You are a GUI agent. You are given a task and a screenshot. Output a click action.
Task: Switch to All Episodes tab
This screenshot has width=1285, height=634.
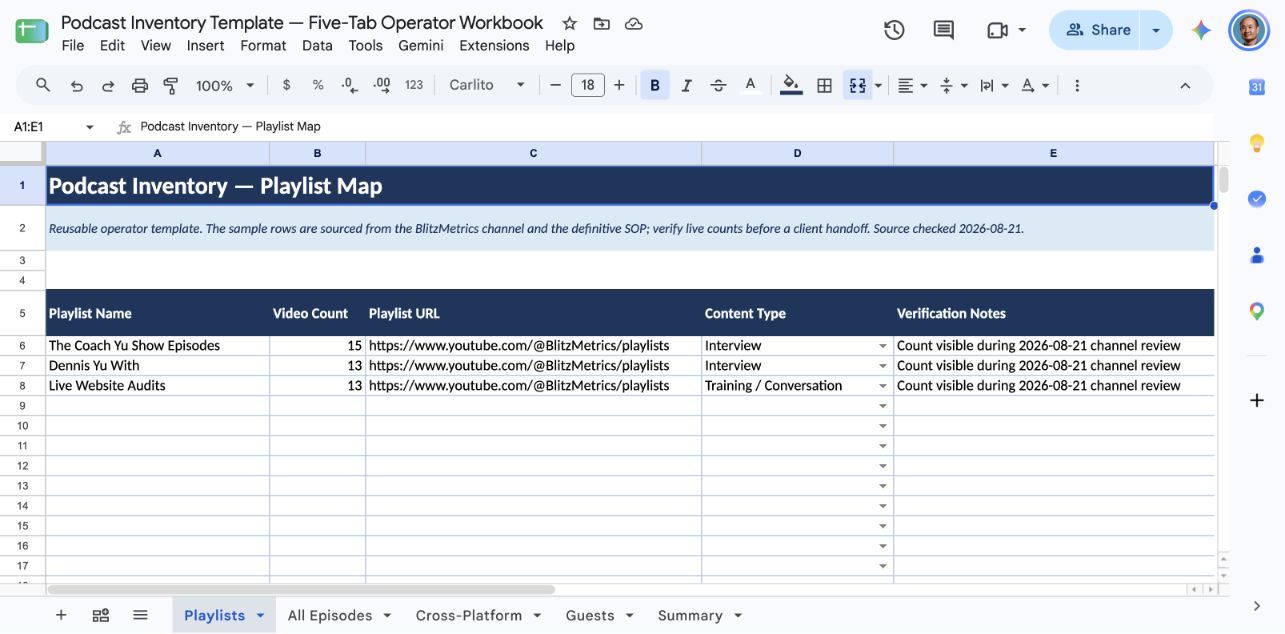point(330,615)
